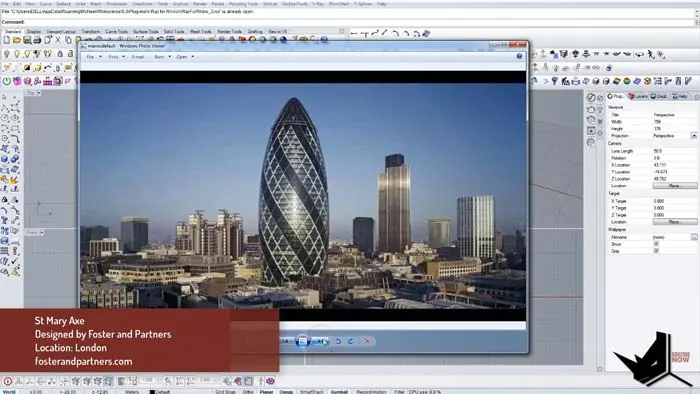Click the red Delete X in Photo Viewer controls
The height and width of the screenshot is (394, 700).
[367, 341]
